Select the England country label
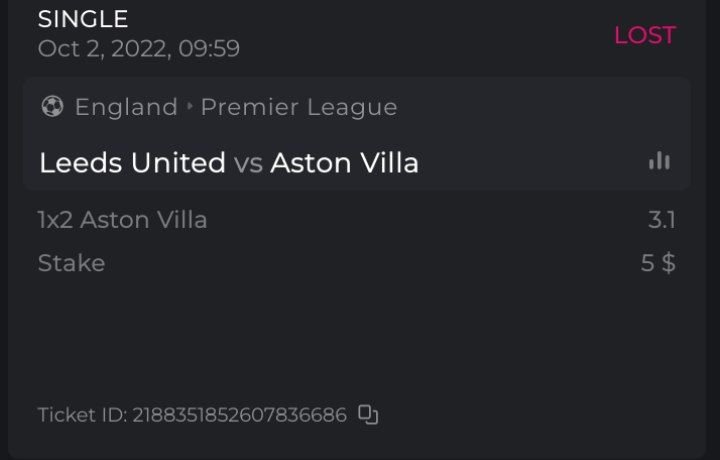Screen dimensions: 720x460 click(126, 107)
